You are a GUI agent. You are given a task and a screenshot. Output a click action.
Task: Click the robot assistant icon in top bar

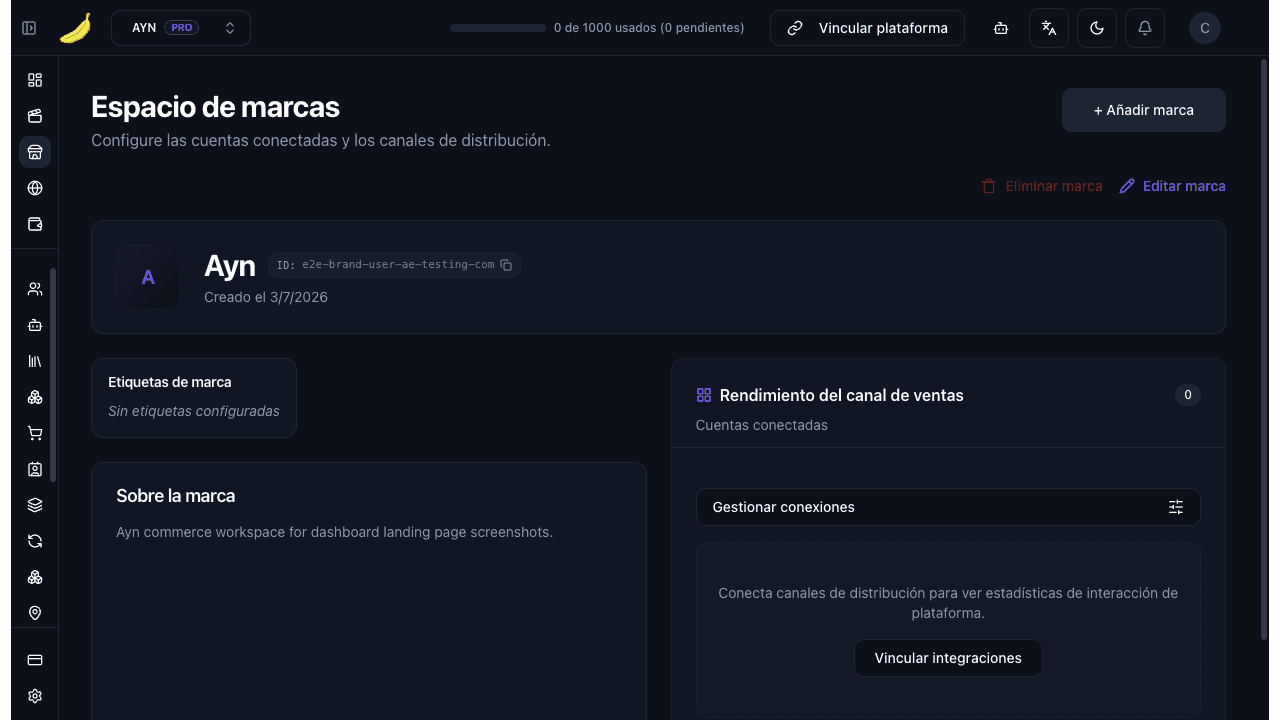1001,28
